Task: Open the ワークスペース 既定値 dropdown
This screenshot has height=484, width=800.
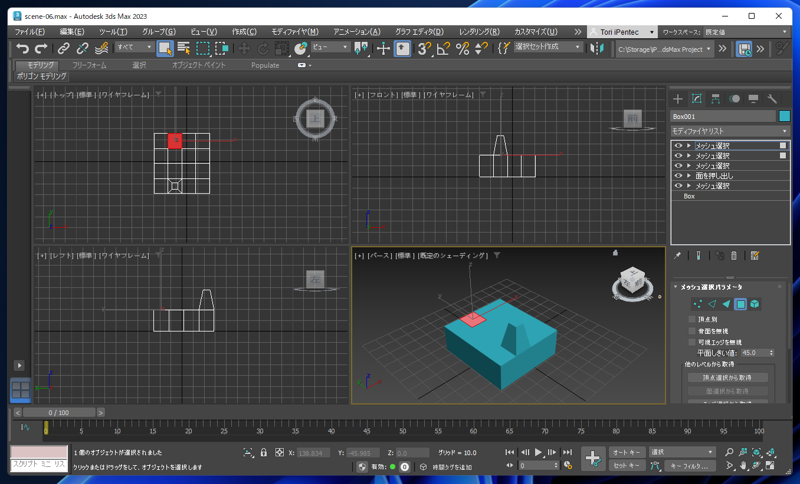Action: click(746, 32)
